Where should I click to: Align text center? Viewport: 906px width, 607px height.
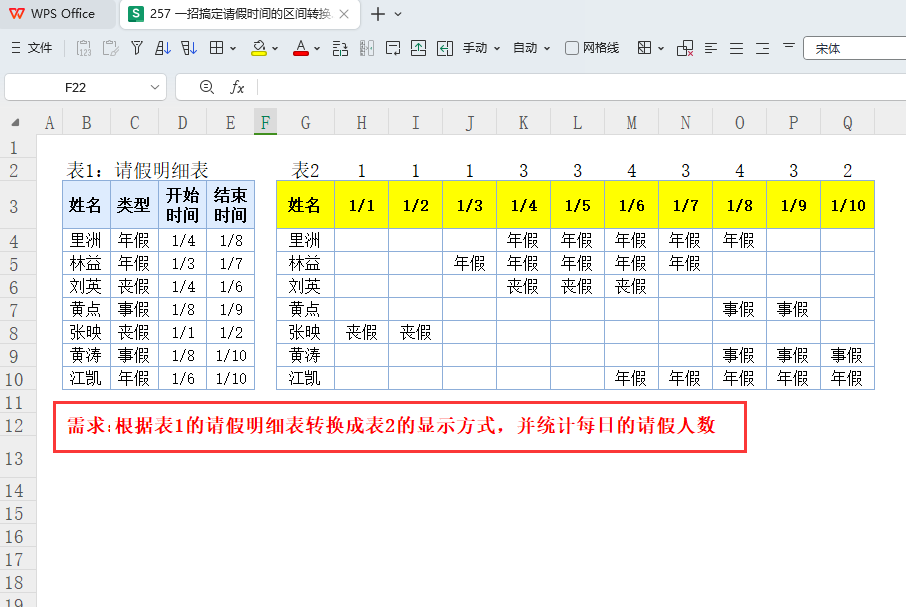(x=736, y=48)
